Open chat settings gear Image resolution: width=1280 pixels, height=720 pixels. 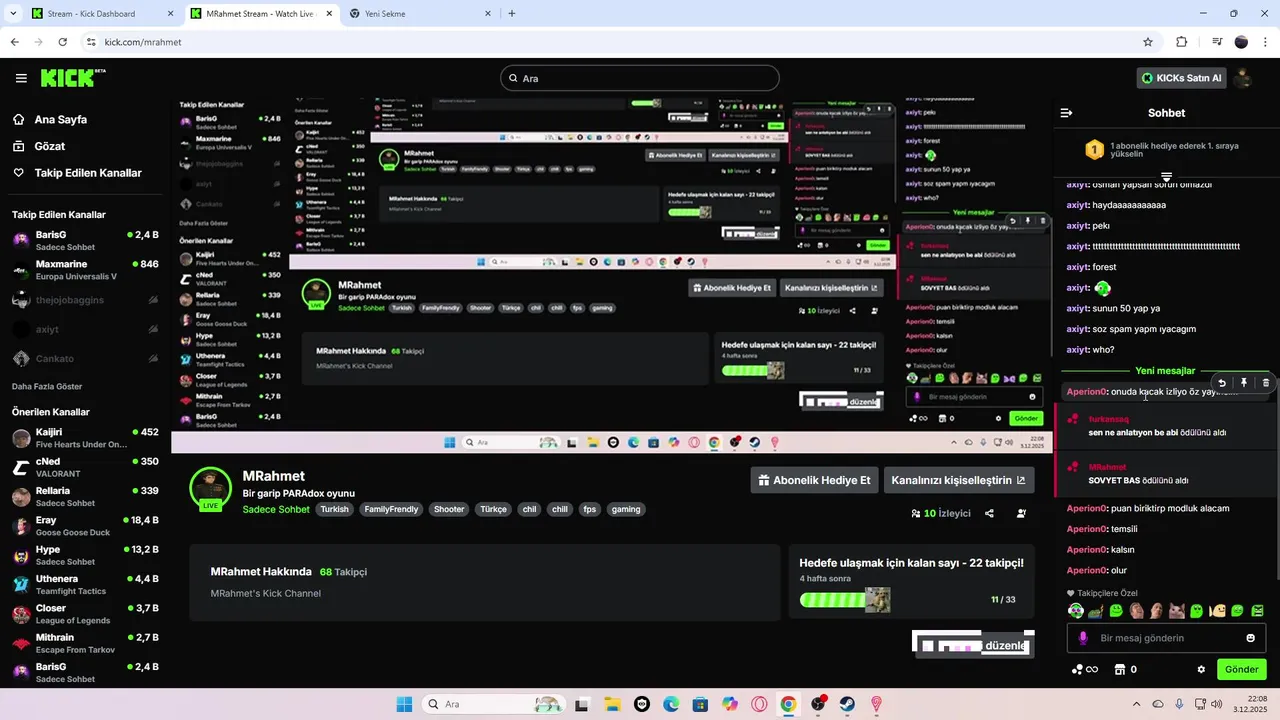[1201, 670]
